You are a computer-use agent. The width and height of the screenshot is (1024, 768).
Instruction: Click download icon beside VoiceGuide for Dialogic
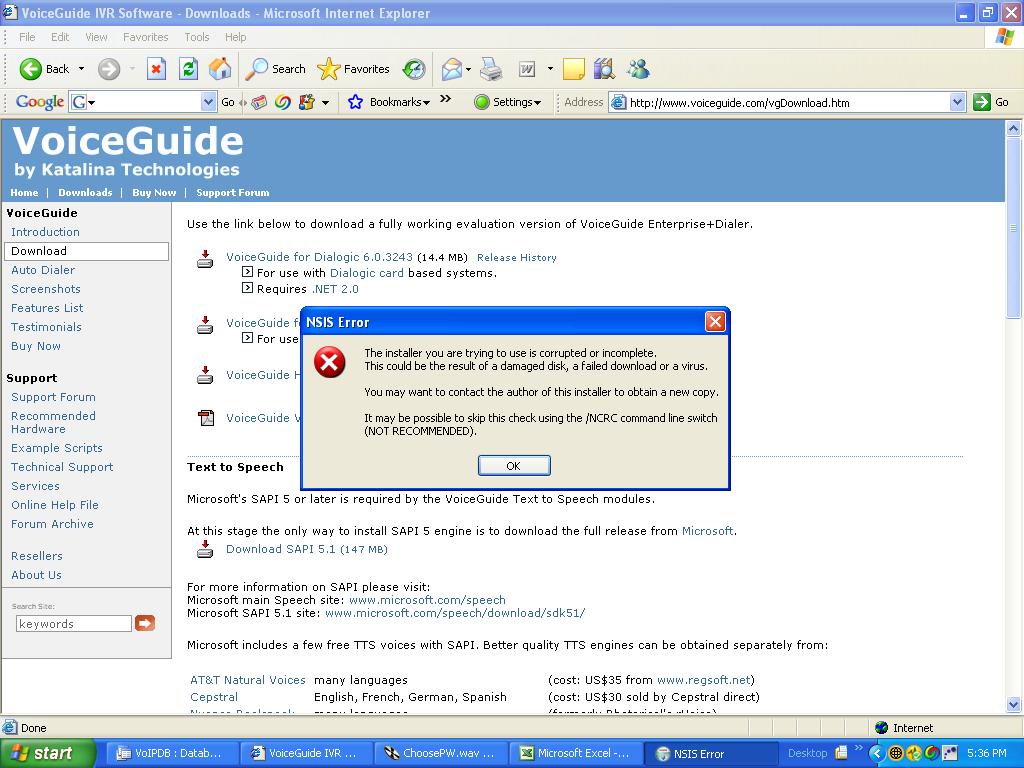point(205,259)
